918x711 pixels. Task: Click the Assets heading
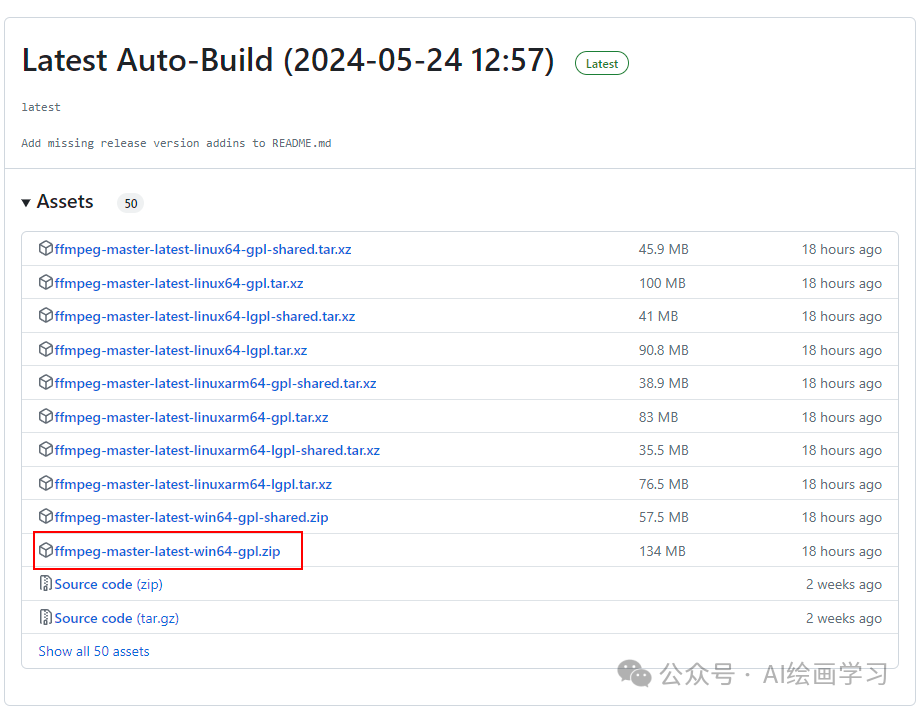tap(65, 201)
